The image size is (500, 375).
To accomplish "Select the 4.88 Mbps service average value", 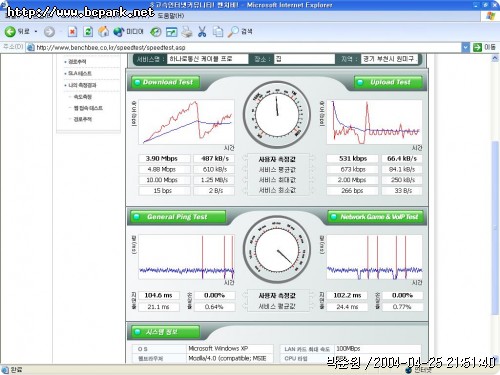I will [x=164, y=169].
